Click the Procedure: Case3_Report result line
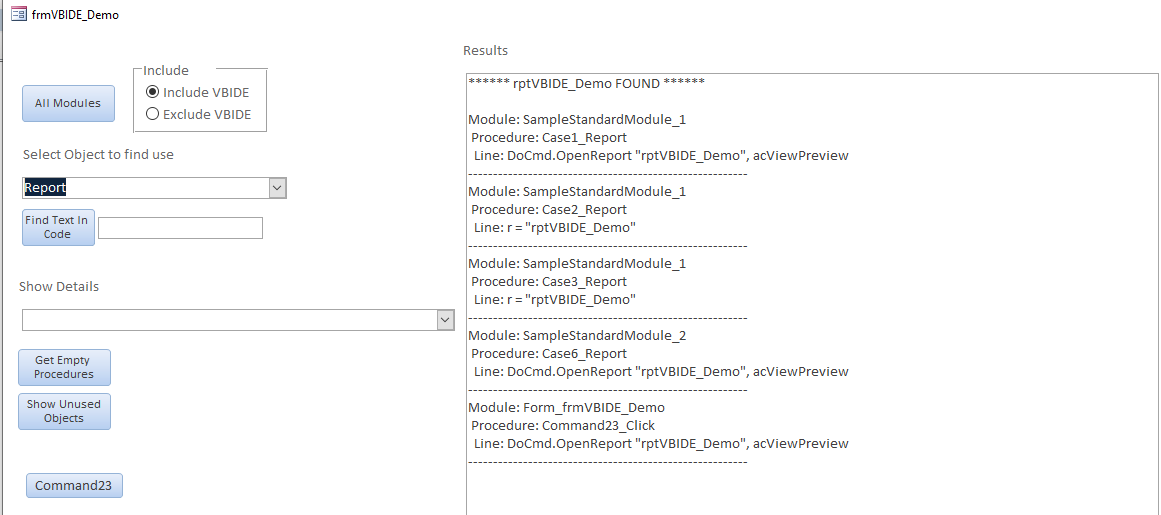Viewport: 1161px width, 515px height. click(549, 282)
